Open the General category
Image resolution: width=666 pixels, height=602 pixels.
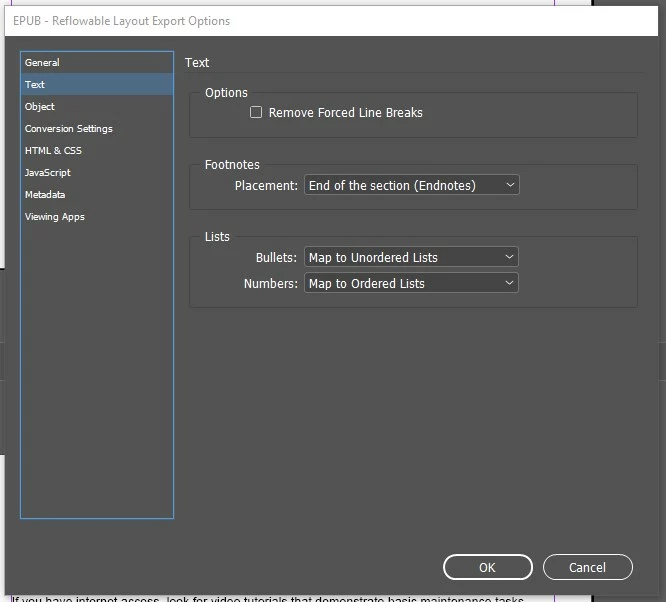(96, 62)
